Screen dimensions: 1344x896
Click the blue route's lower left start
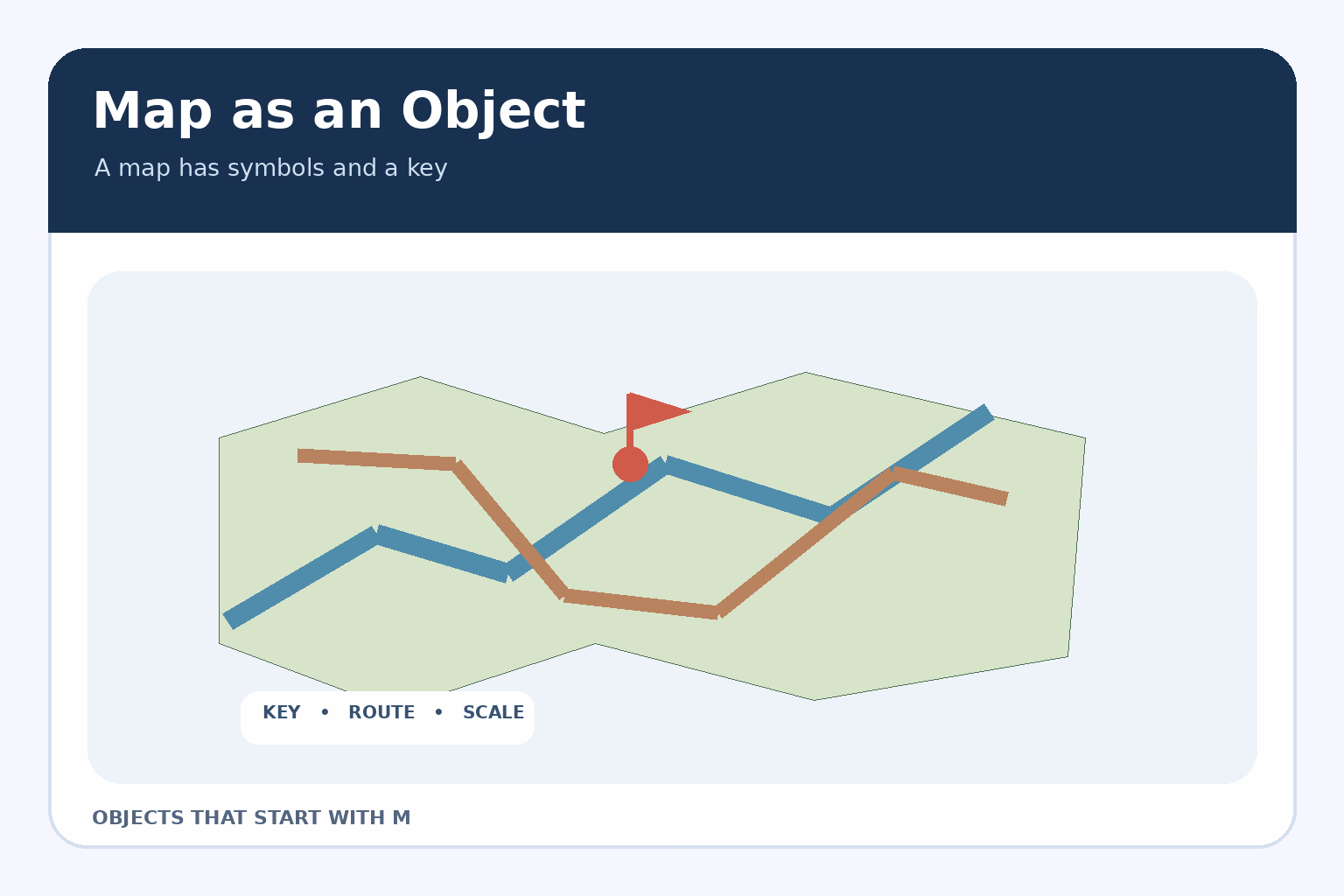click(x=231, y=619)
